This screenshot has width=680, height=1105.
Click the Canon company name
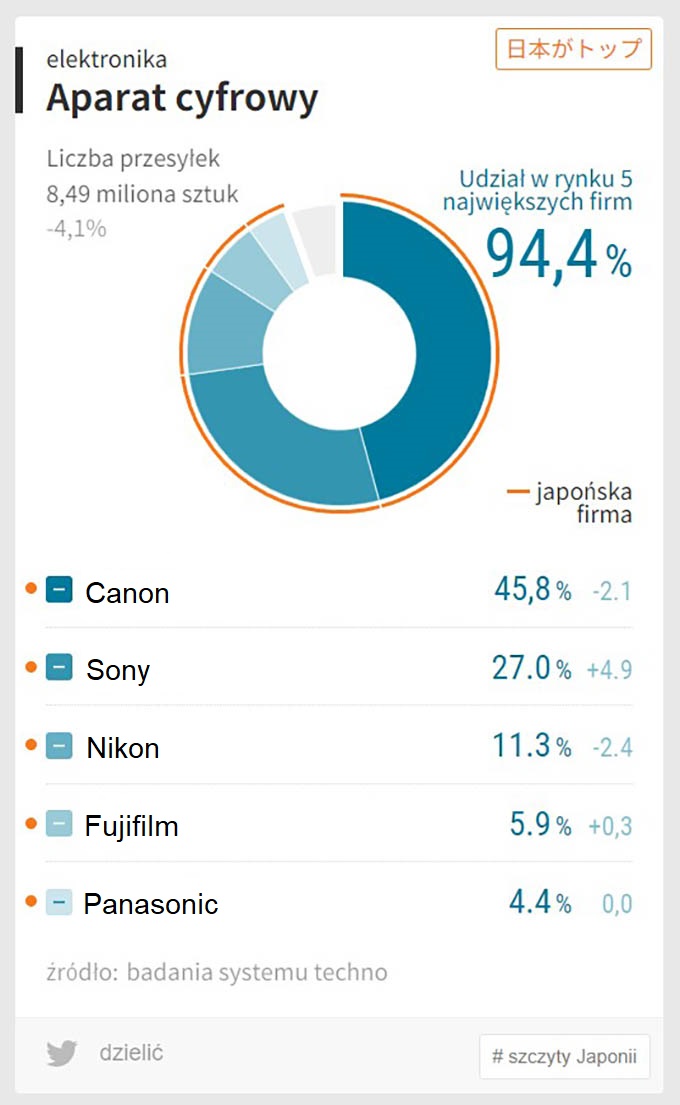point(127,593)
